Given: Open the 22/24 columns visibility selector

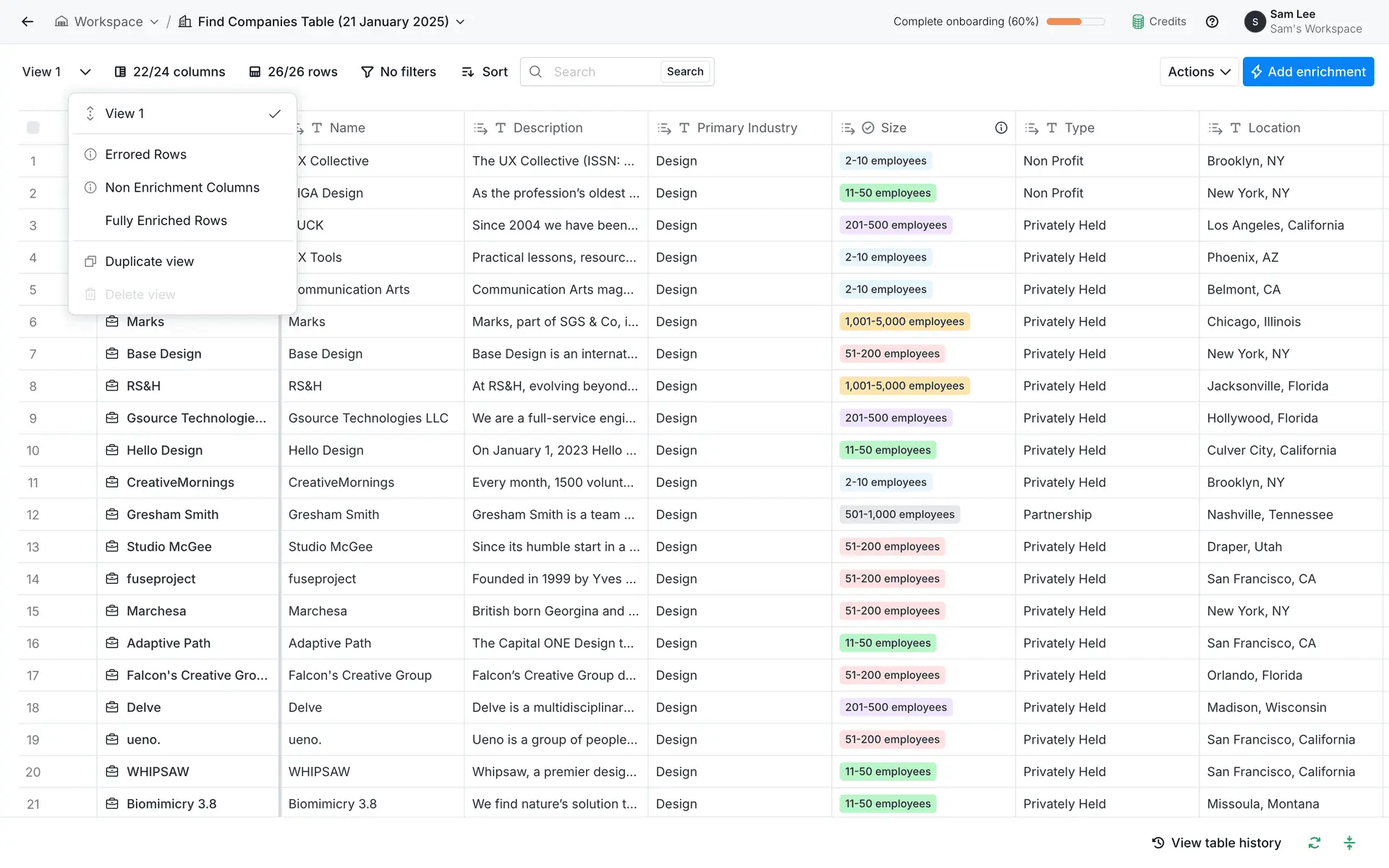Looking at the screenshot, I should point(170,72).
